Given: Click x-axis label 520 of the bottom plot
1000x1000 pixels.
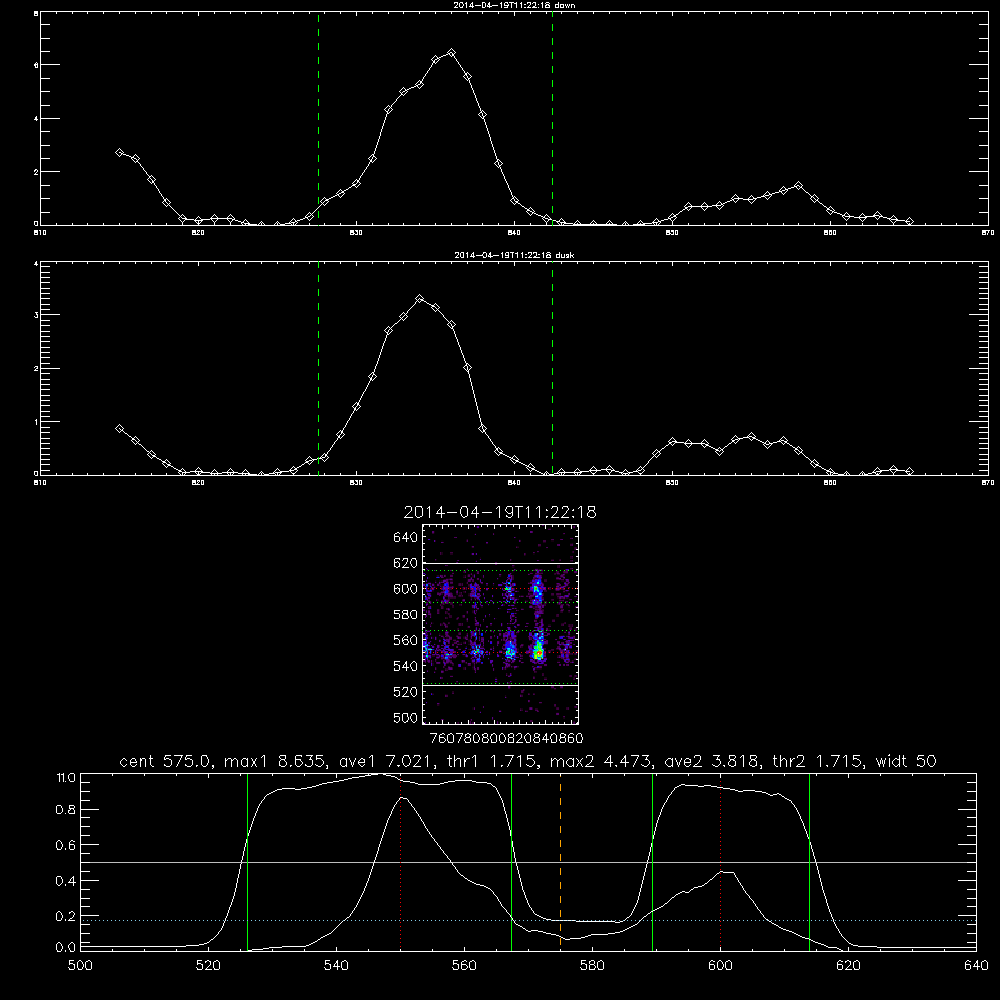Looking at the screenshot, I should [x=208, y=966].
